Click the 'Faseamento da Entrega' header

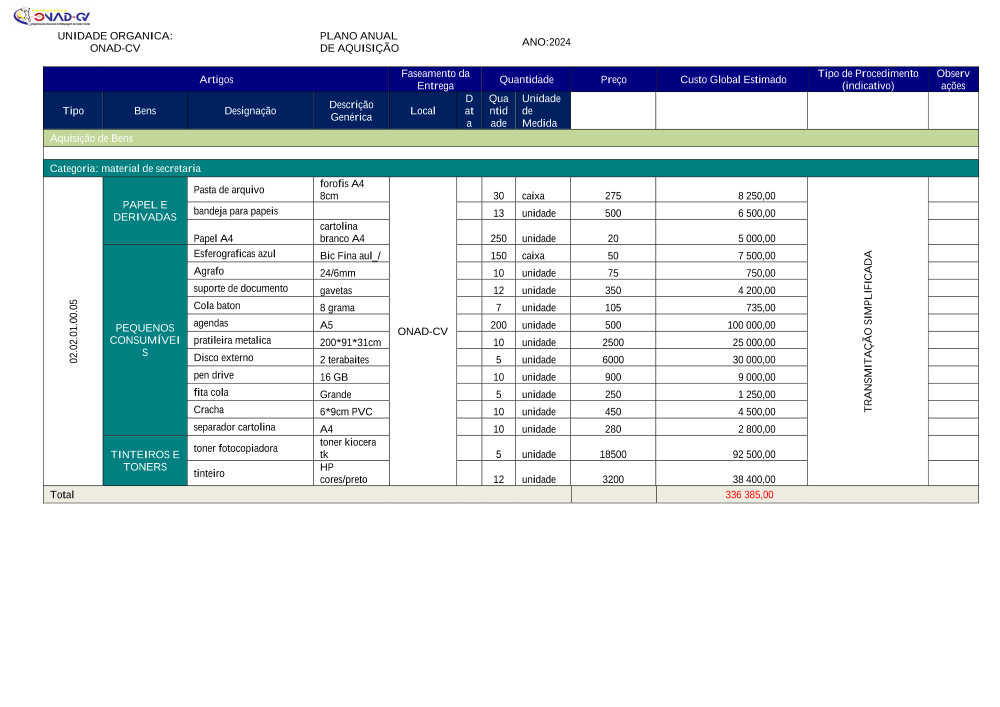point(435,80)
